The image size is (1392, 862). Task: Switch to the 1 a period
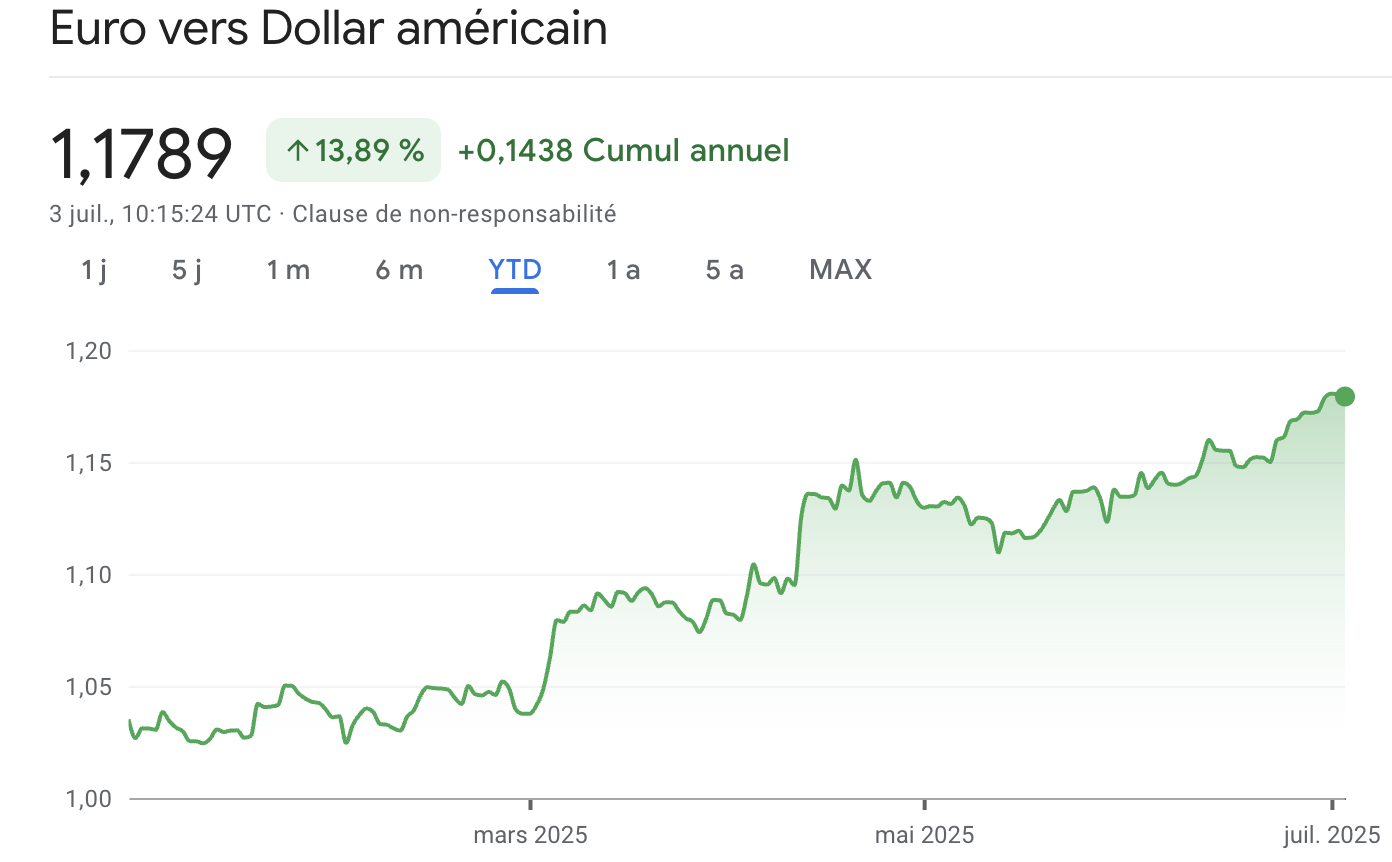pos(623,270)
